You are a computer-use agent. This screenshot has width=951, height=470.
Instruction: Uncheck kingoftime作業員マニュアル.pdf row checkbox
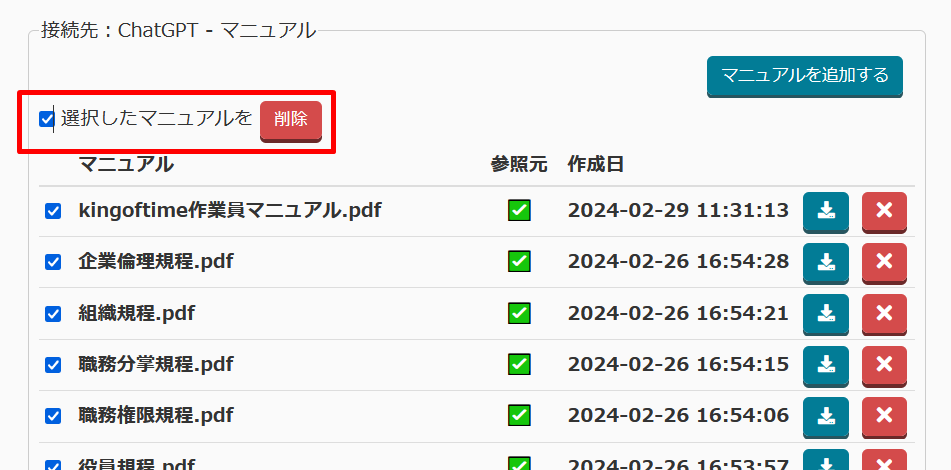click(x=53, y=211)
